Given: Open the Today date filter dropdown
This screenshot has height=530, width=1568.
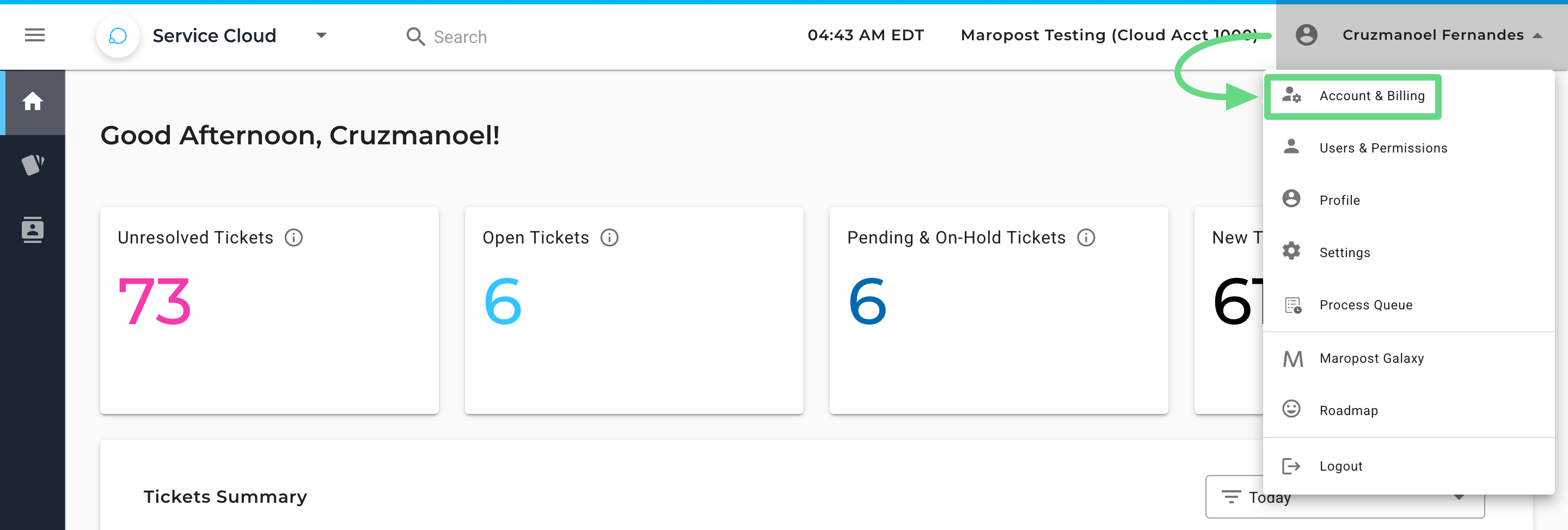Looking at the screenshot, I should pyautogui.click(x=1459, y=498).
